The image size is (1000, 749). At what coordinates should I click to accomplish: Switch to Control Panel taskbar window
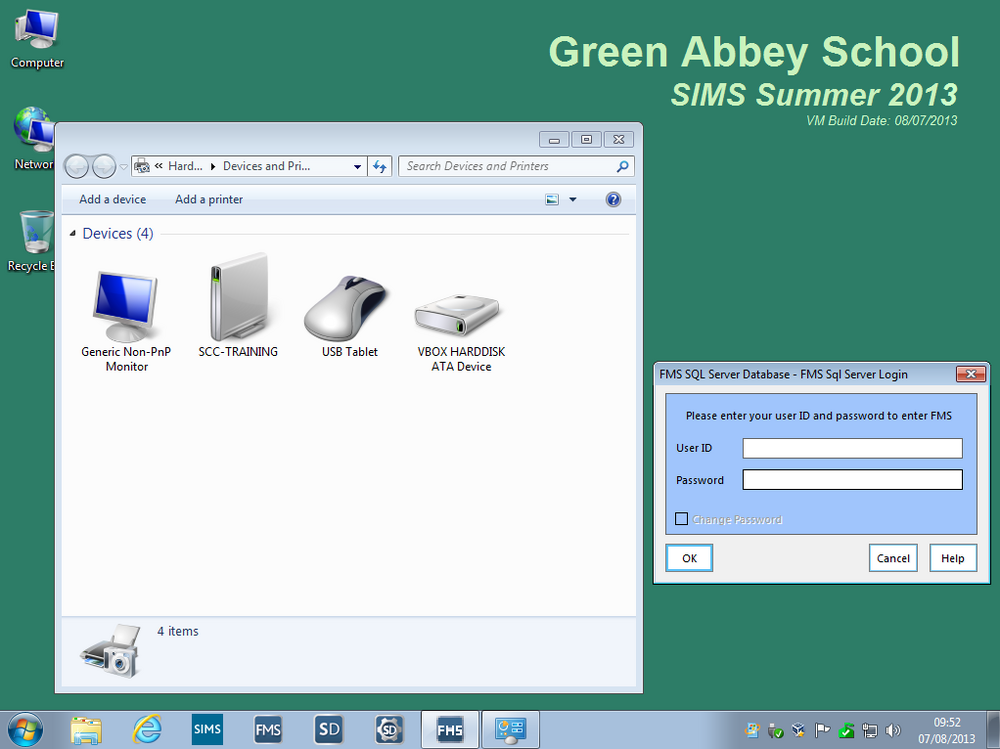(510, 729)
